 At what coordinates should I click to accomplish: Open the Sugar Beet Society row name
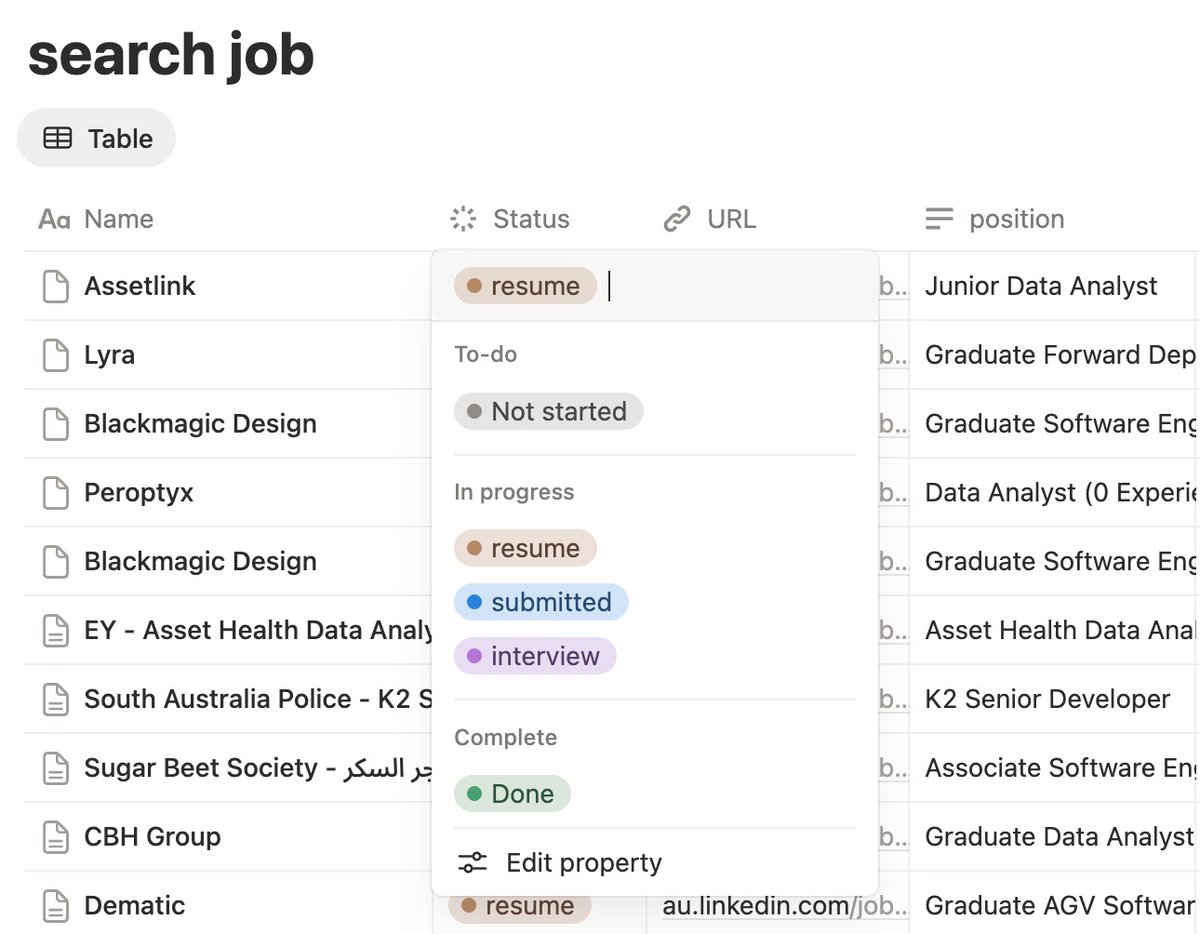[258, 768]
